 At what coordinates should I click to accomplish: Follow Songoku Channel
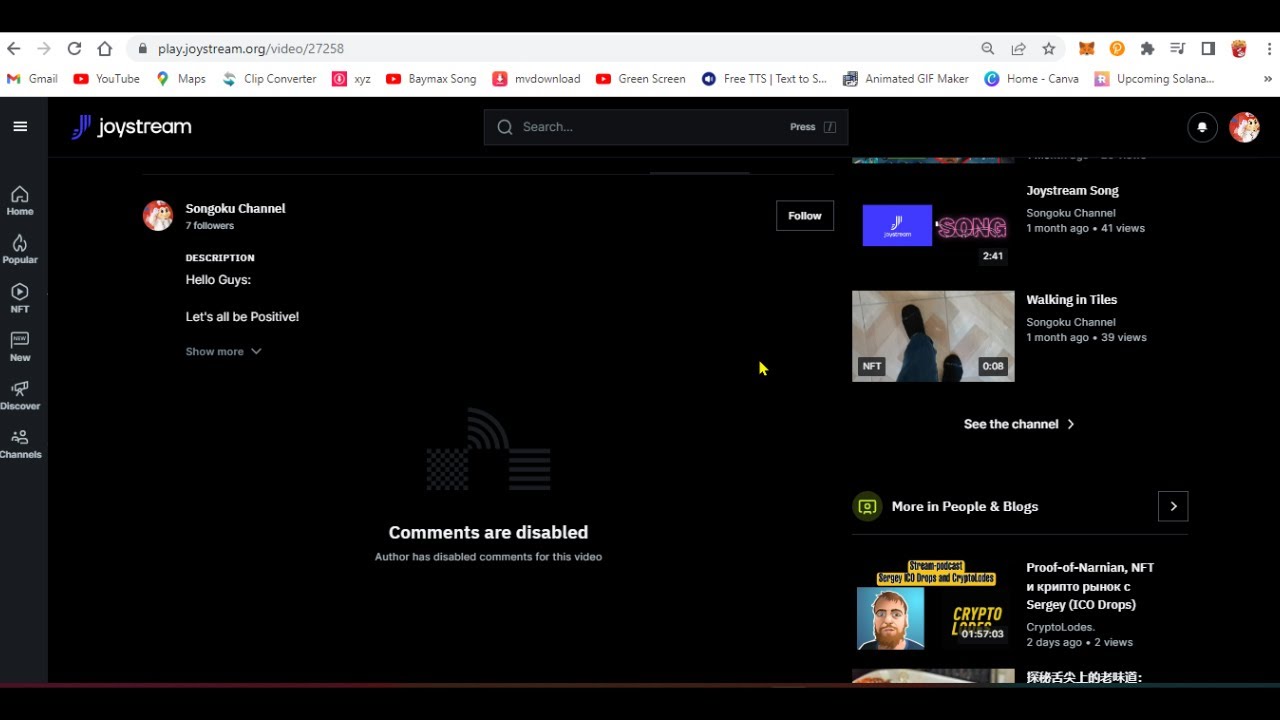tap(804, 216)
